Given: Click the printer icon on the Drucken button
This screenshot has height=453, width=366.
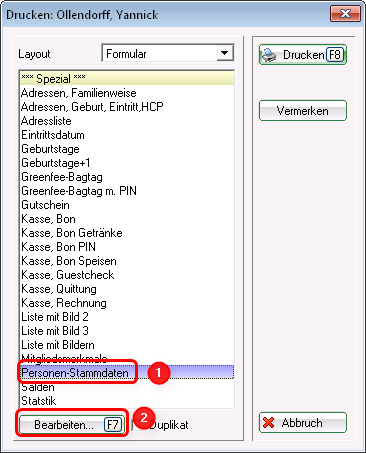Looking at the screenshot, I should [269, 55].
